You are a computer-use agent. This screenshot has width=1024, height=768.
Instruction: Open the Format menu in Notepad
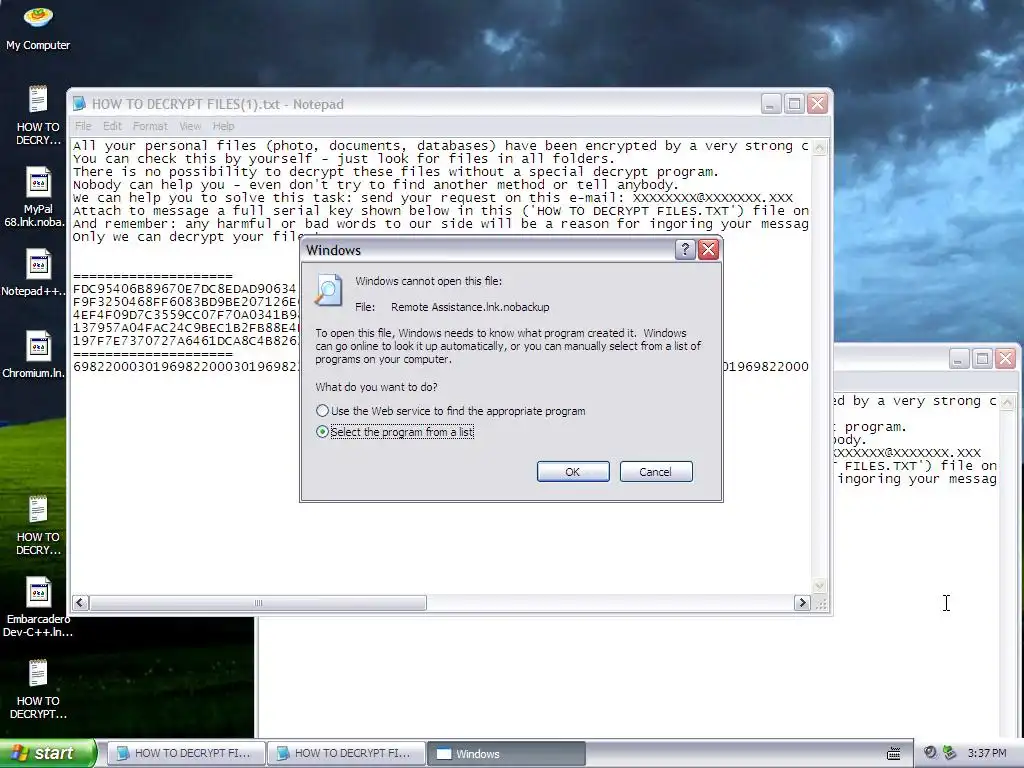[x=150, y=126]
